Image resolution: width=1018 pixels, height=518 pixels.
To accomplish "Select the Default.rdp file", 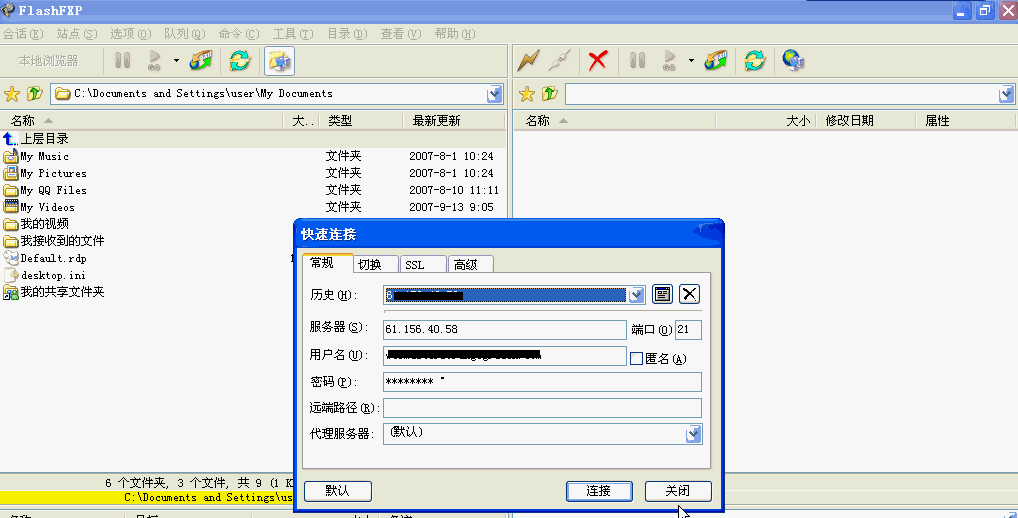I will (x=45, y=258).
